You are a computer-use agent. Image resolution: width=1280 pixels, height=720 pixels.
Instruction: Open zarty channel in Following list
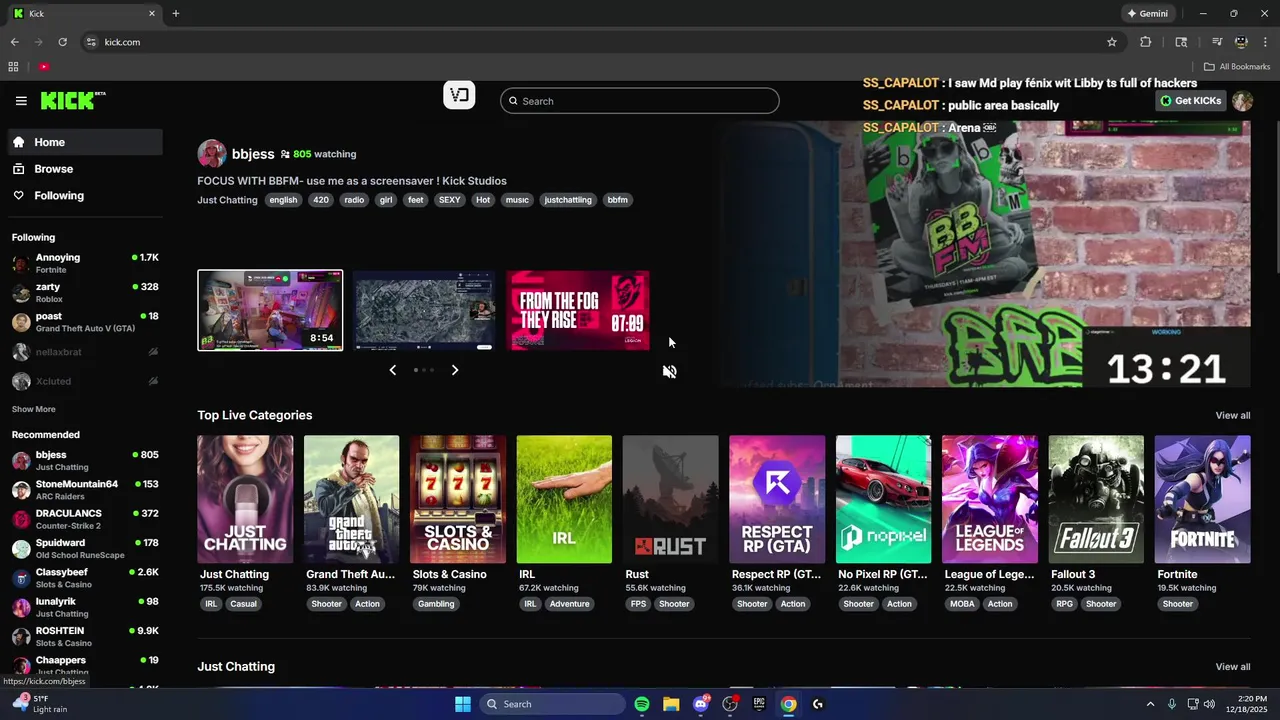pos(86,292)
